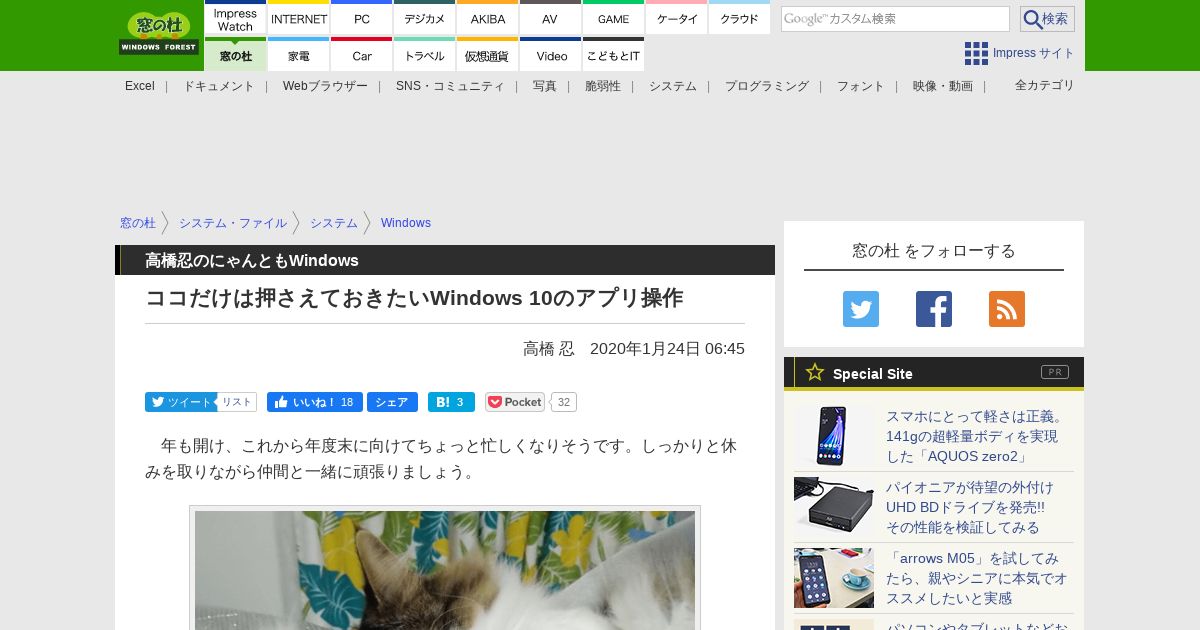This screenshot has width=1200, height=630.
Task: Open the GAME tab
Action: click(614, 19)
